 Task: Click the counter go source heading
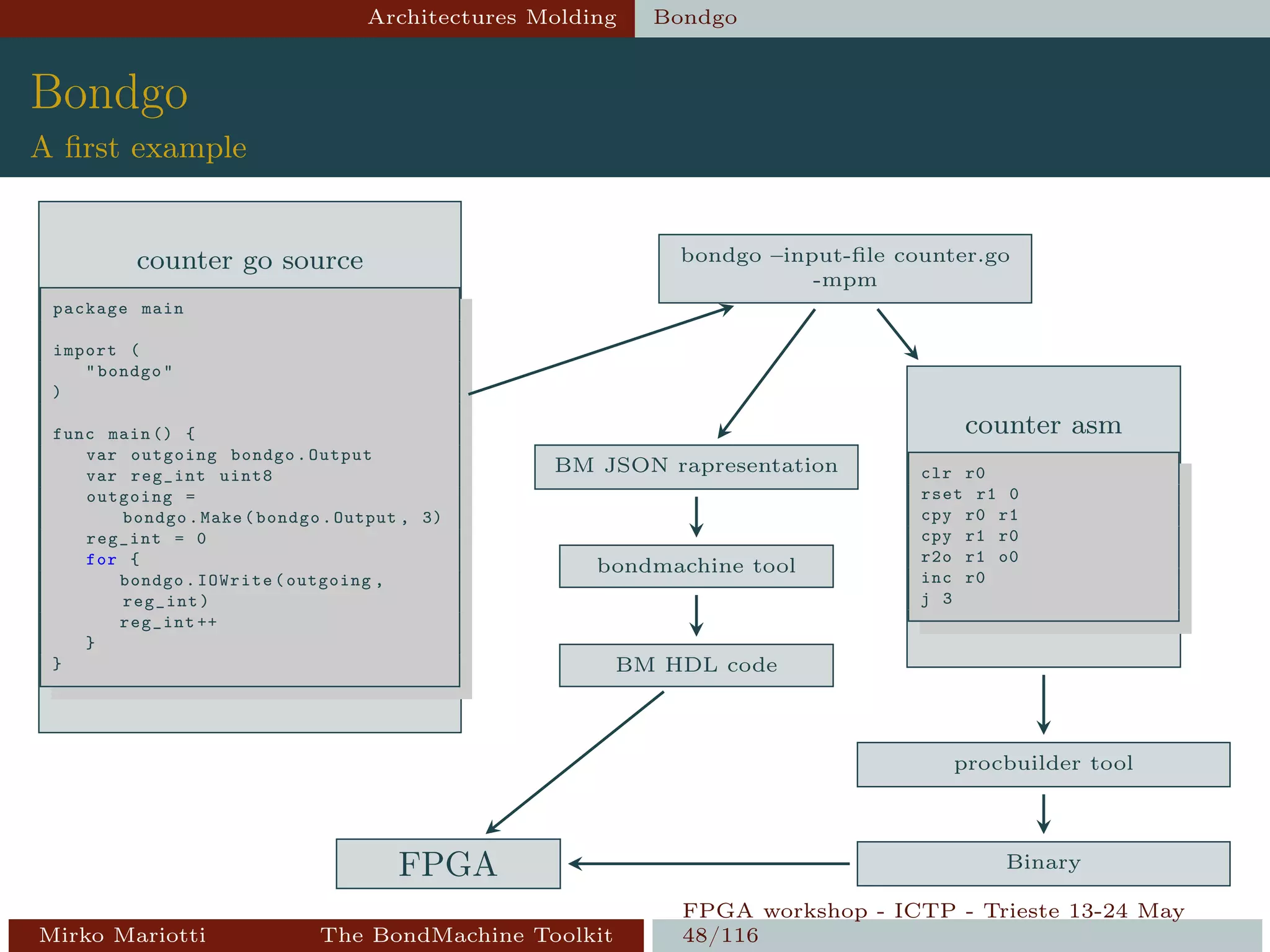pyautogui.click(x=249, y=260)
